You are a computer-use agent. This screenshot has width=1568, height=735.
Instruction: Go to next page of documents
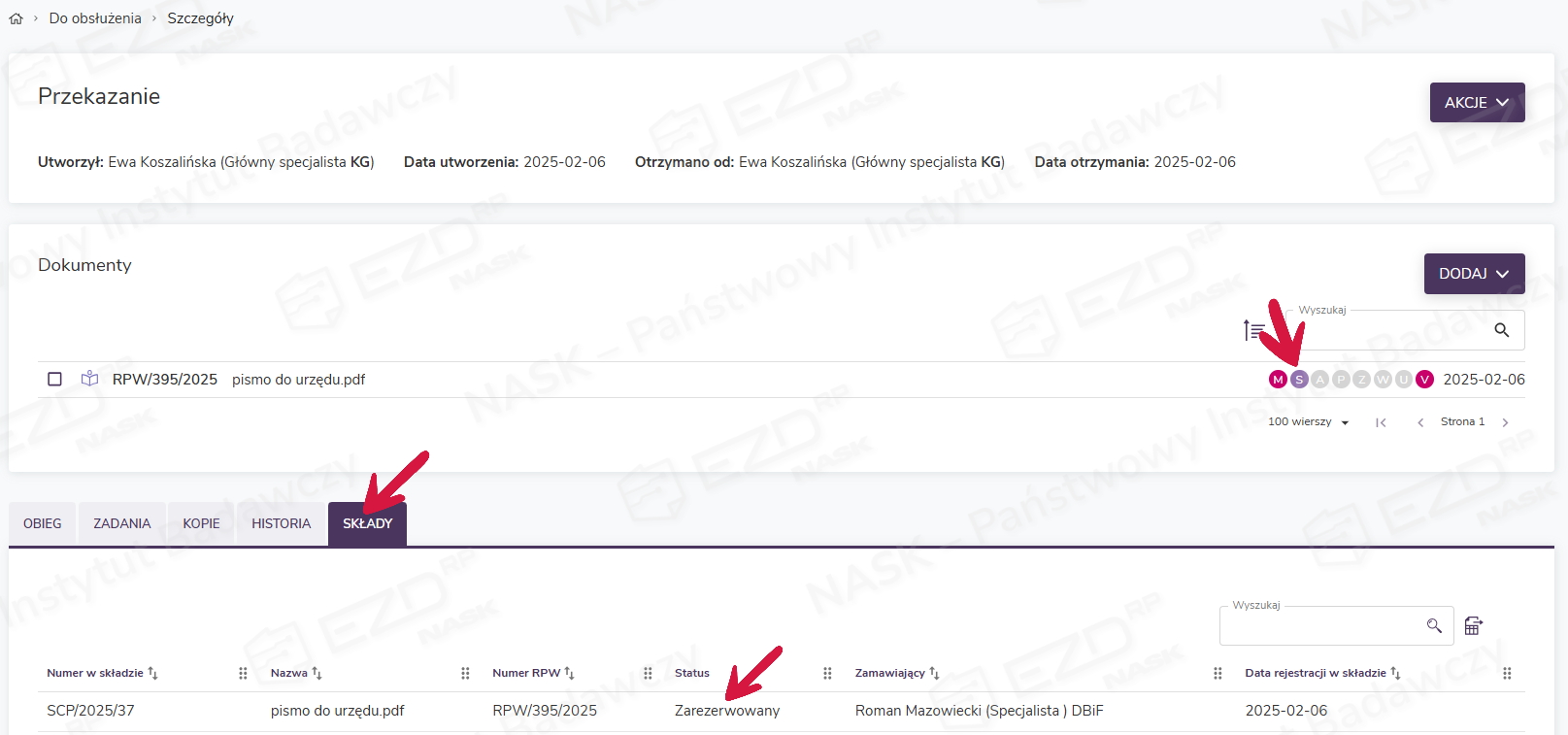(1505, 422)
